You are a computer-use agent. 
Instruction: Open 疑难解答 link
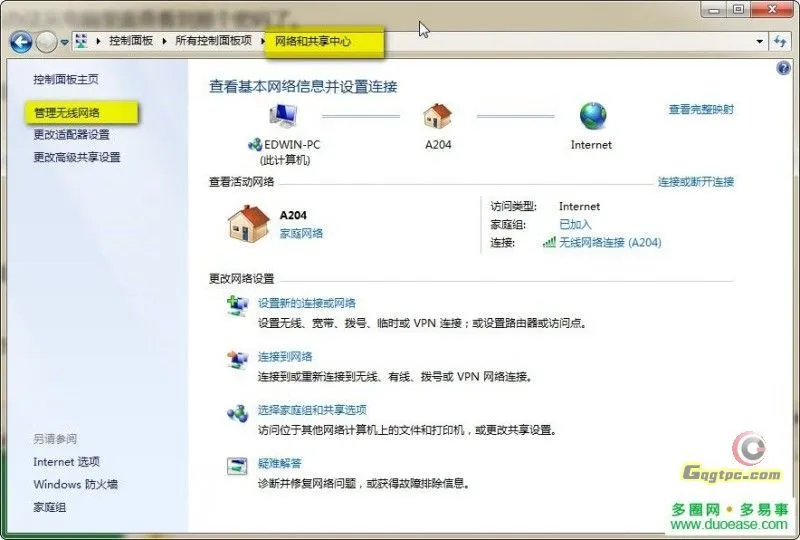pyautogui.click(x=280, y=463)
